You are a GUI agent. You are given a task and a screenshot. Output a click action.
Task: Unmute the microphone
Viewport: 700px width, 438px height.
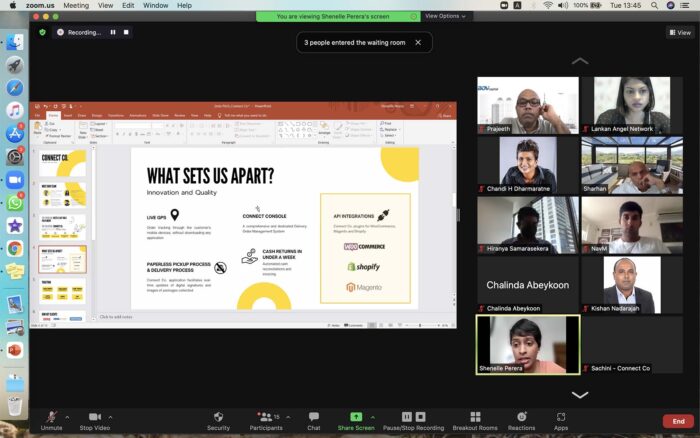(x=51, y=416)
